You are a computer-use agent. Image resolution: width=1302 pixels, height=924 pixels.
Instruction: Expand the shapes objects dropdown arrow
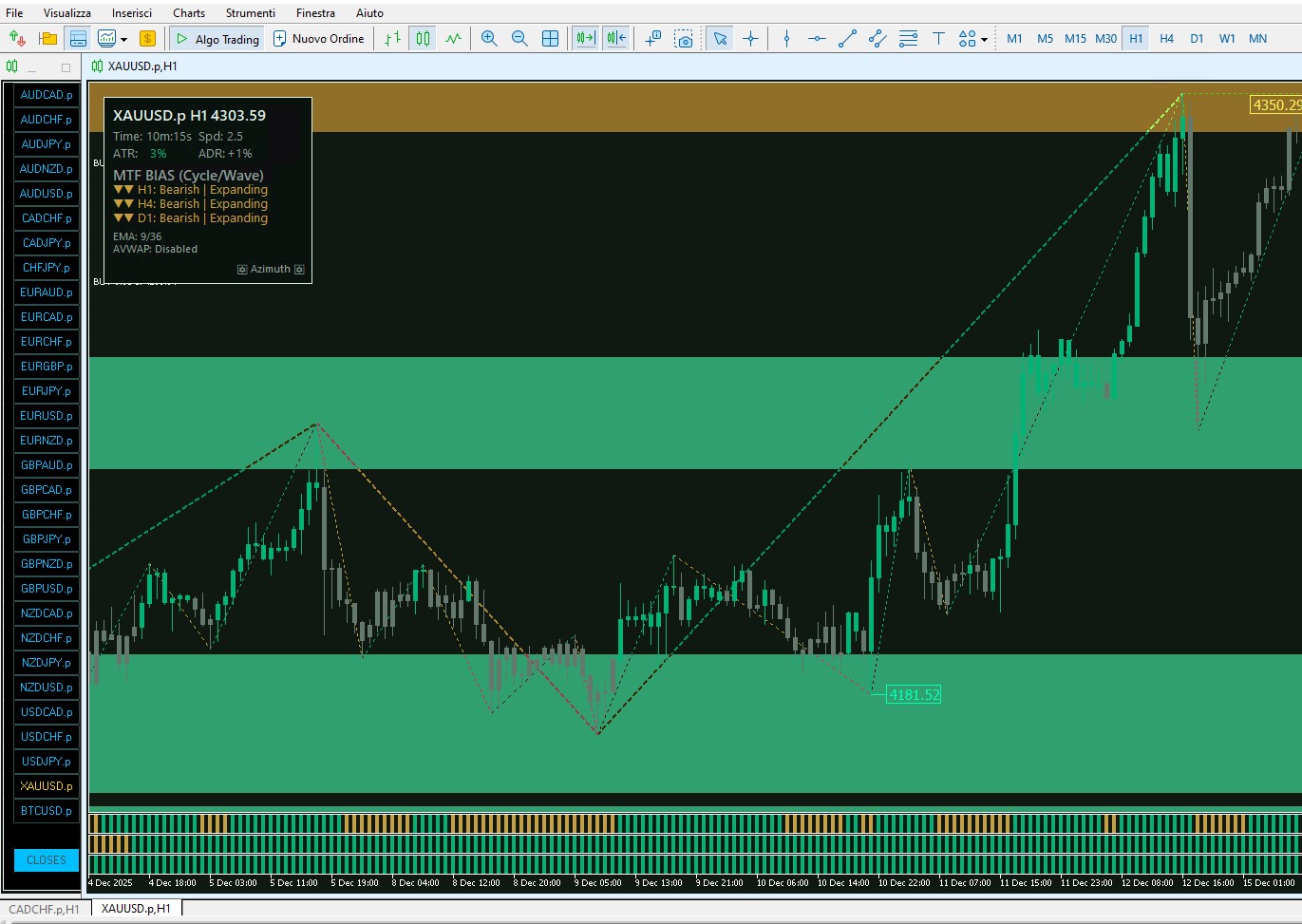984,40
